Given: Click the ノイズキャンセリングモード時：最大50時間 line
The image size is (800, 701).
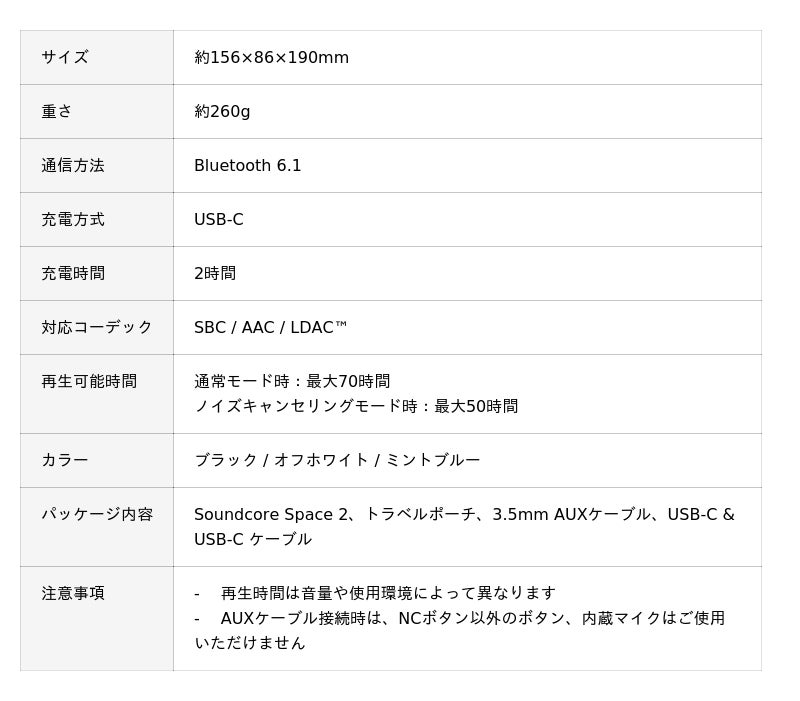Looking at the screenshot, I should (356, 407).
